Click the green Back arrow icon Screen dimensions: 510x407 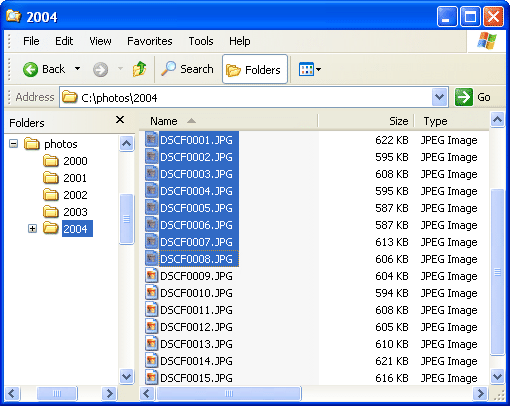(x=30, y=70)
